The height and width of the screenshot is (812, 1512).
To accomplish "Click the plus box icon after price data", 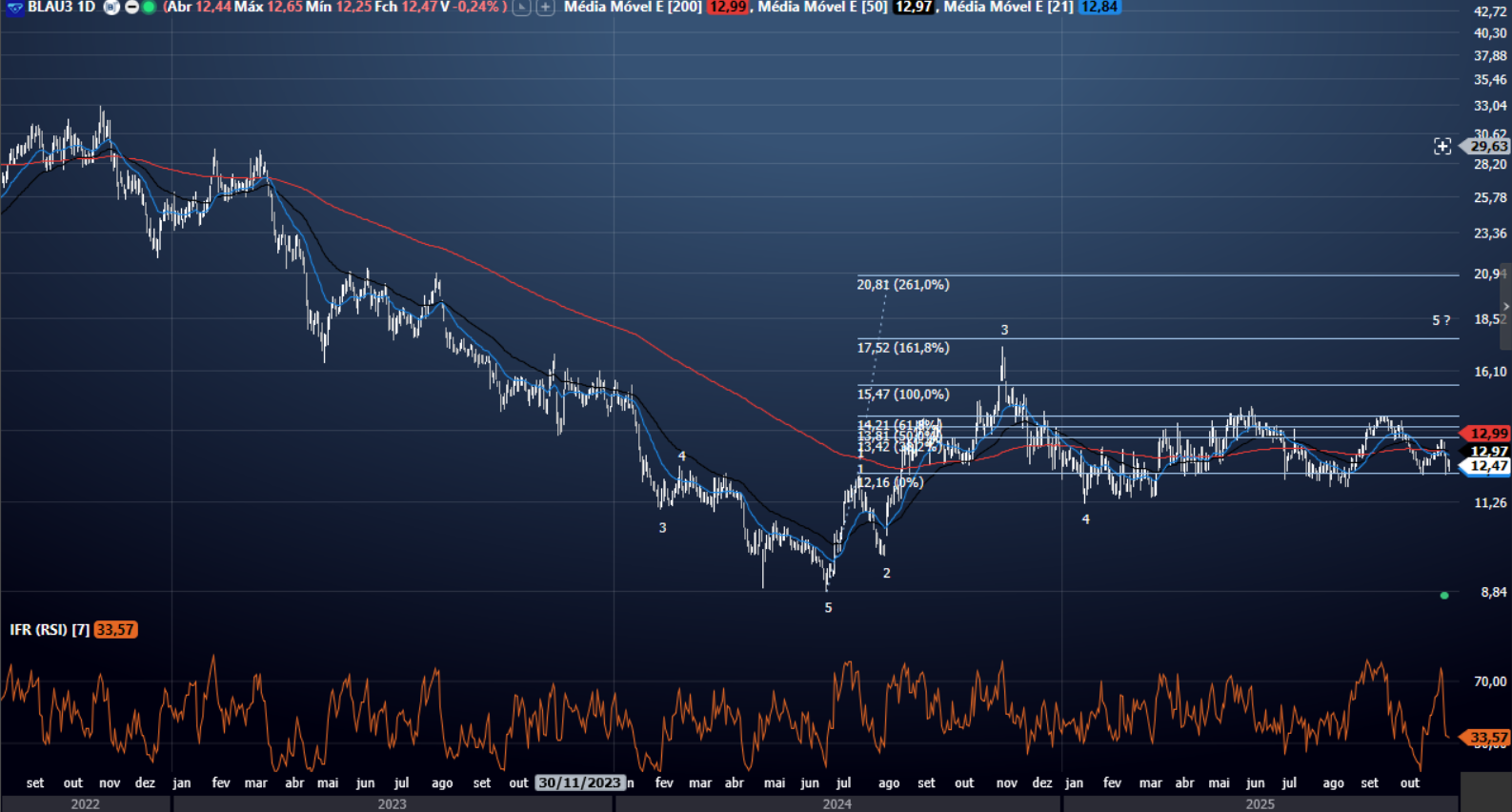I will [545, 7].
